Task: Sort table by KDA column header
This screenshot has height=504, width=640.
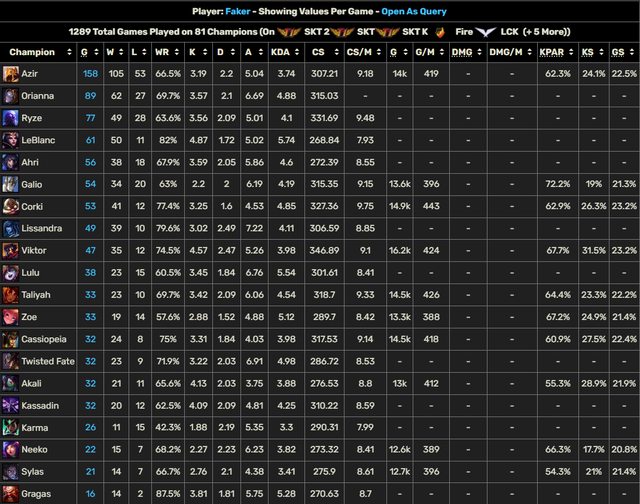Action: (x=286, y=51)
